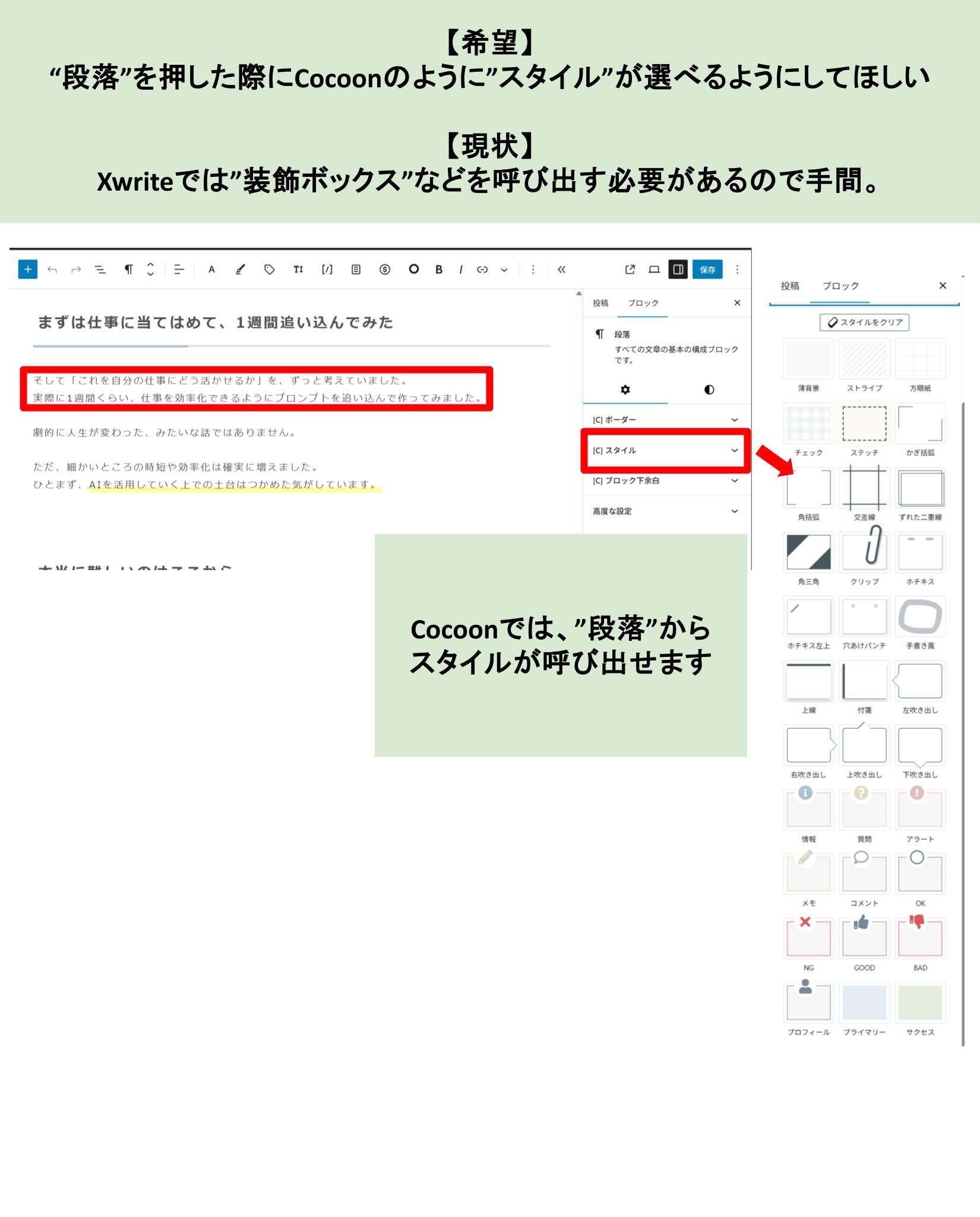Choose the サクセス green style swatch

tap(919, 1003)
